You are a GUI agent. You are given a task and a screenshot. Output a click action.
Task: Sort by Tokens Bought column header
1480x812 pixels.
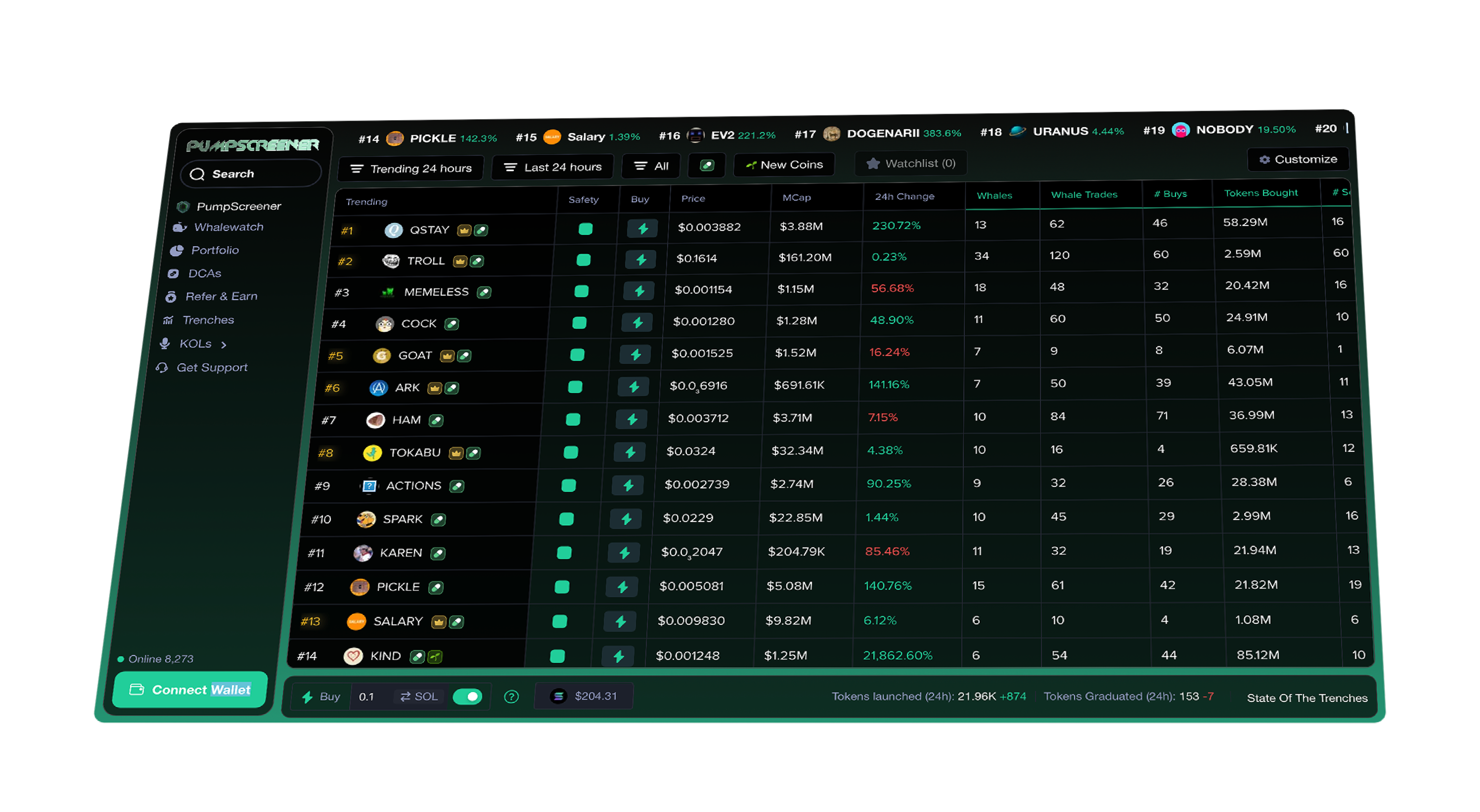1260,193
